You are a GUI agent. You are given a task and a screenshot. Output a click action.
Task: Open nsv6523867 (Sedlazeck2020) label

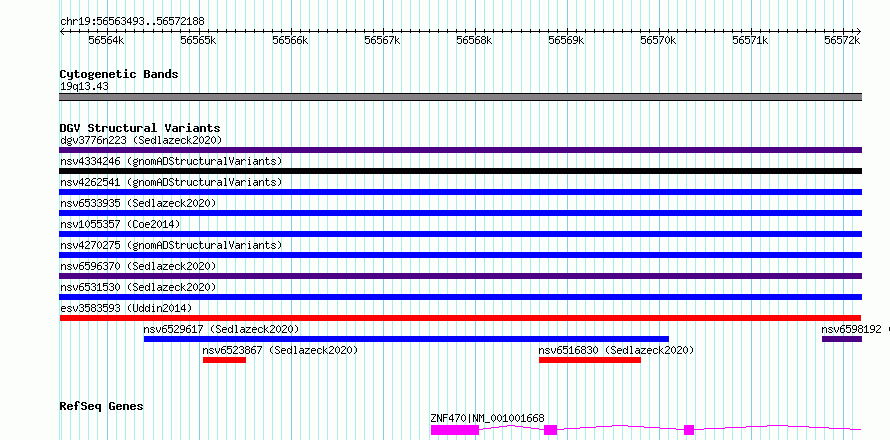(280, 350)
